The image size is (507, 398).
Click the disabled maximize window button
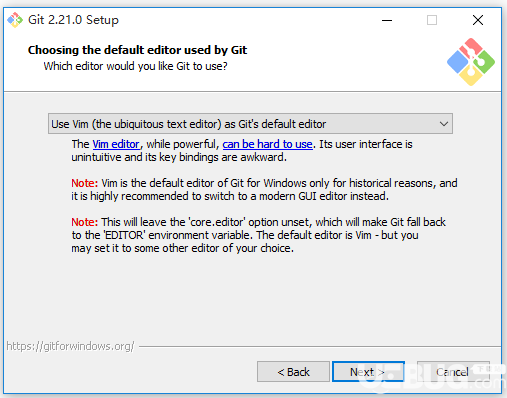pos(432,20)
